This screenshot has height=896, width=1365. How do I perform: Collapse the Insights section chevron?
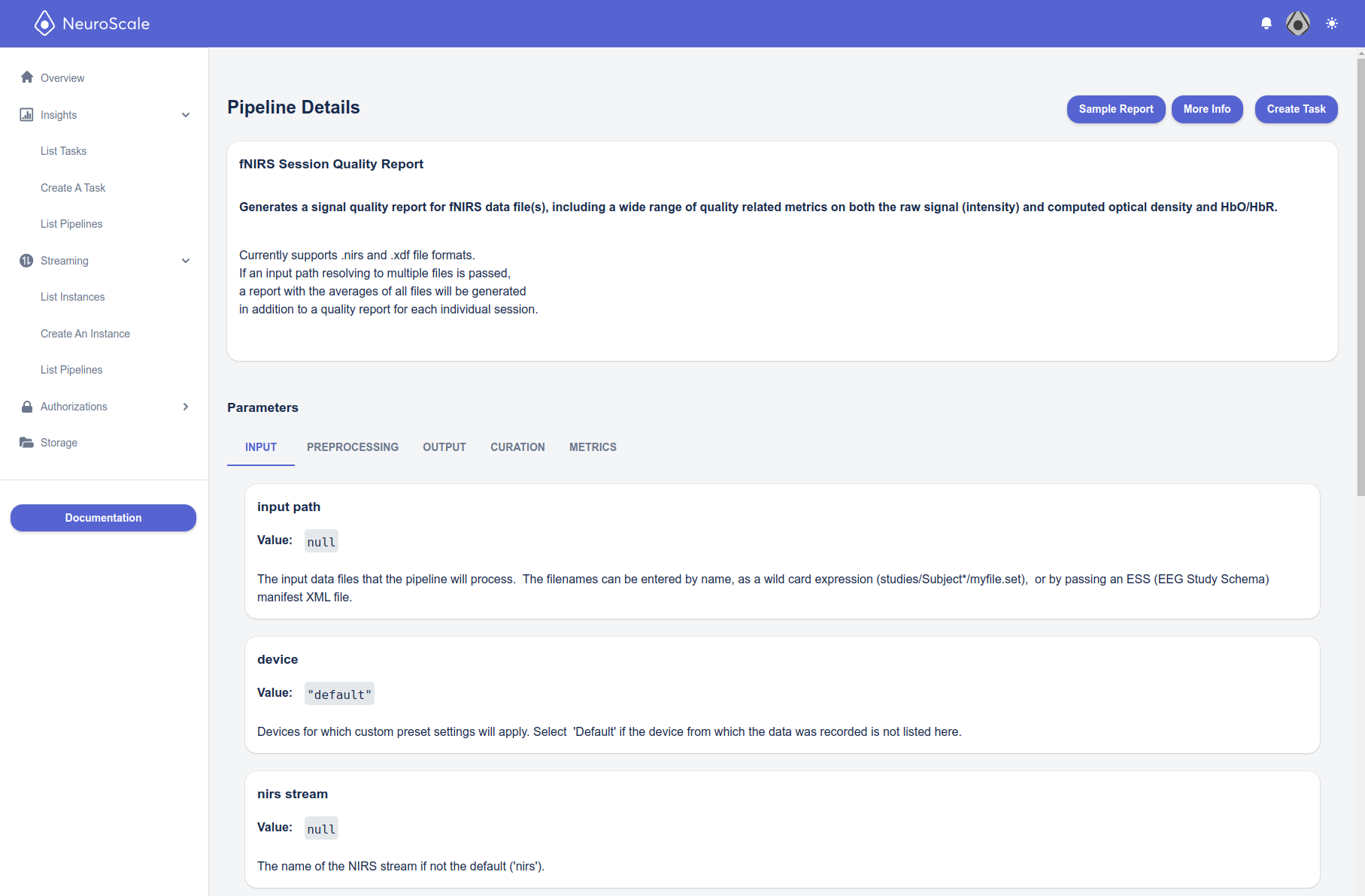[x=186, y=115]
